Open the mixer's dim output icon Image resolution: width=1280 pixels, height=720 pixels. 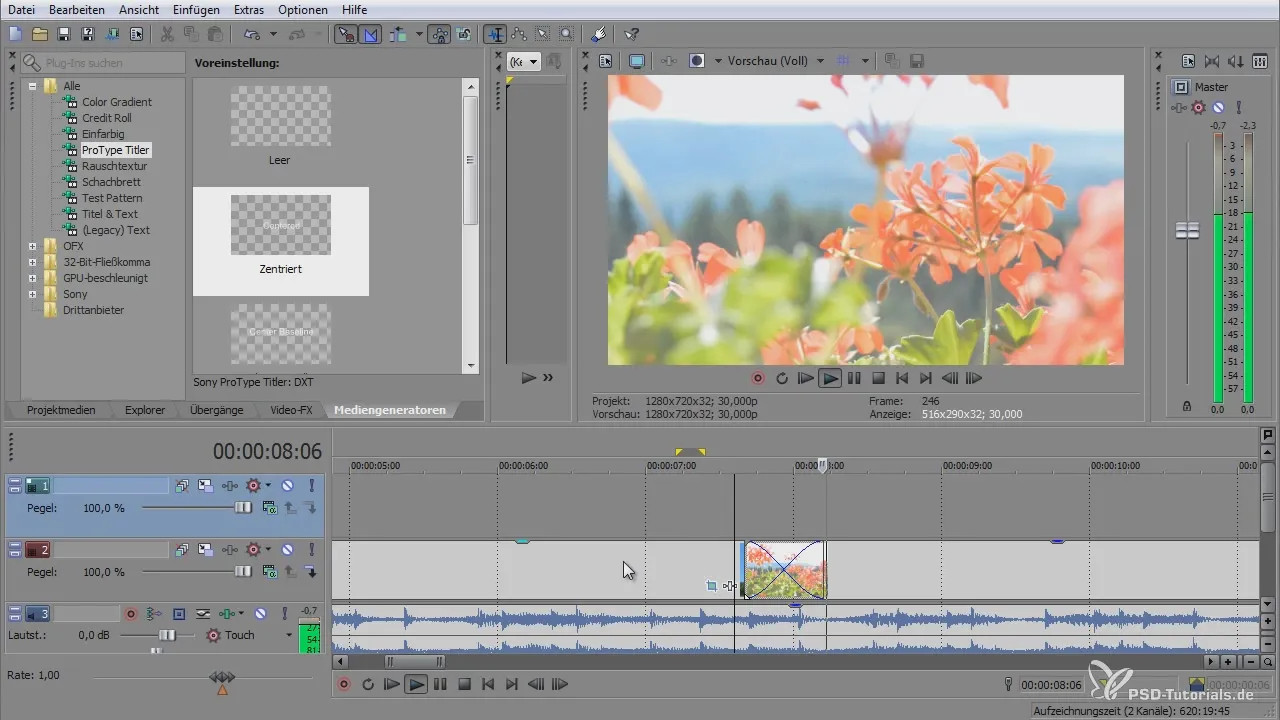pyautogui.click(x=1236, y=61)
